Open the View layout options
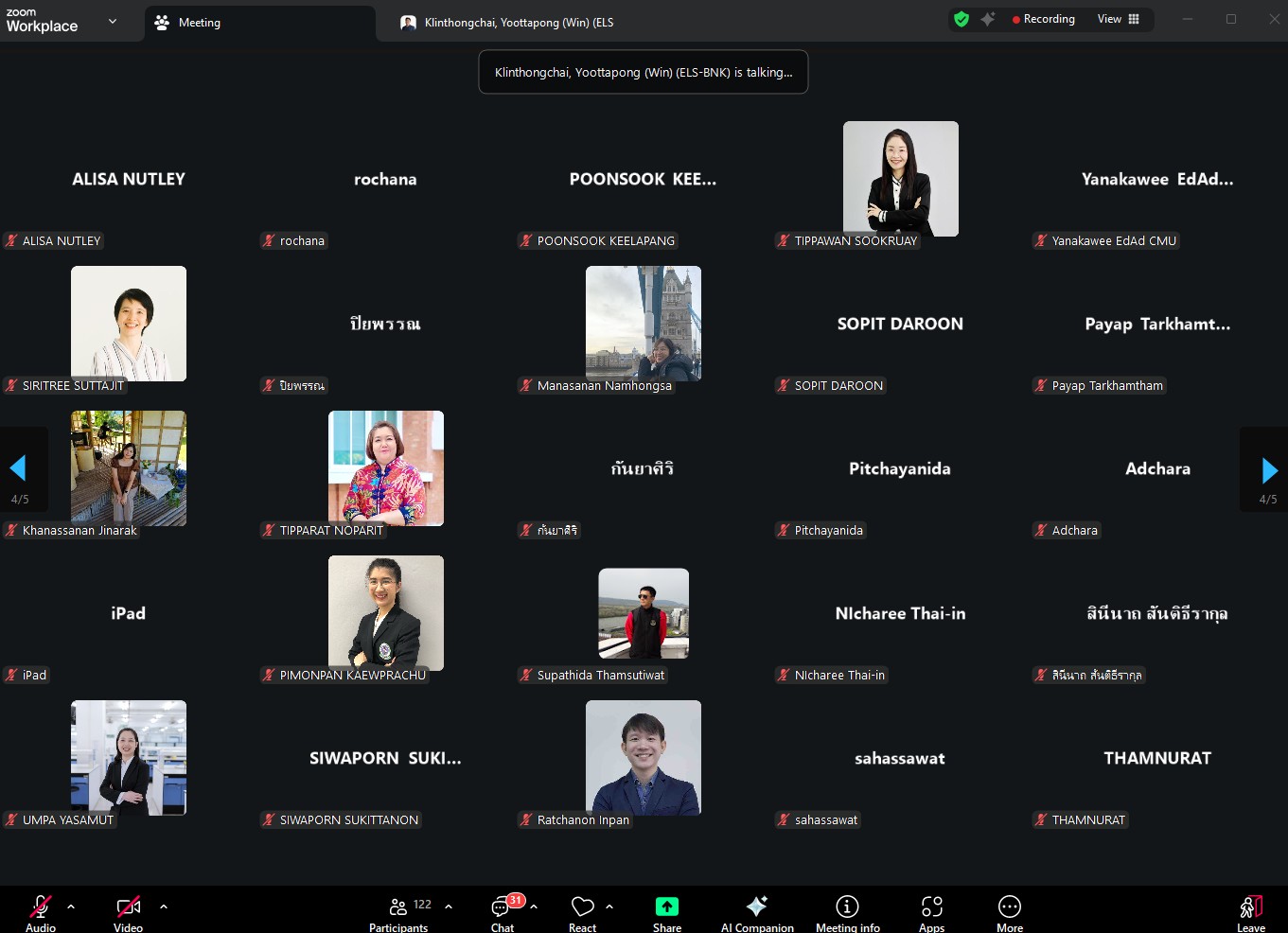The image size is (1288, 933). pos(1118,19)
